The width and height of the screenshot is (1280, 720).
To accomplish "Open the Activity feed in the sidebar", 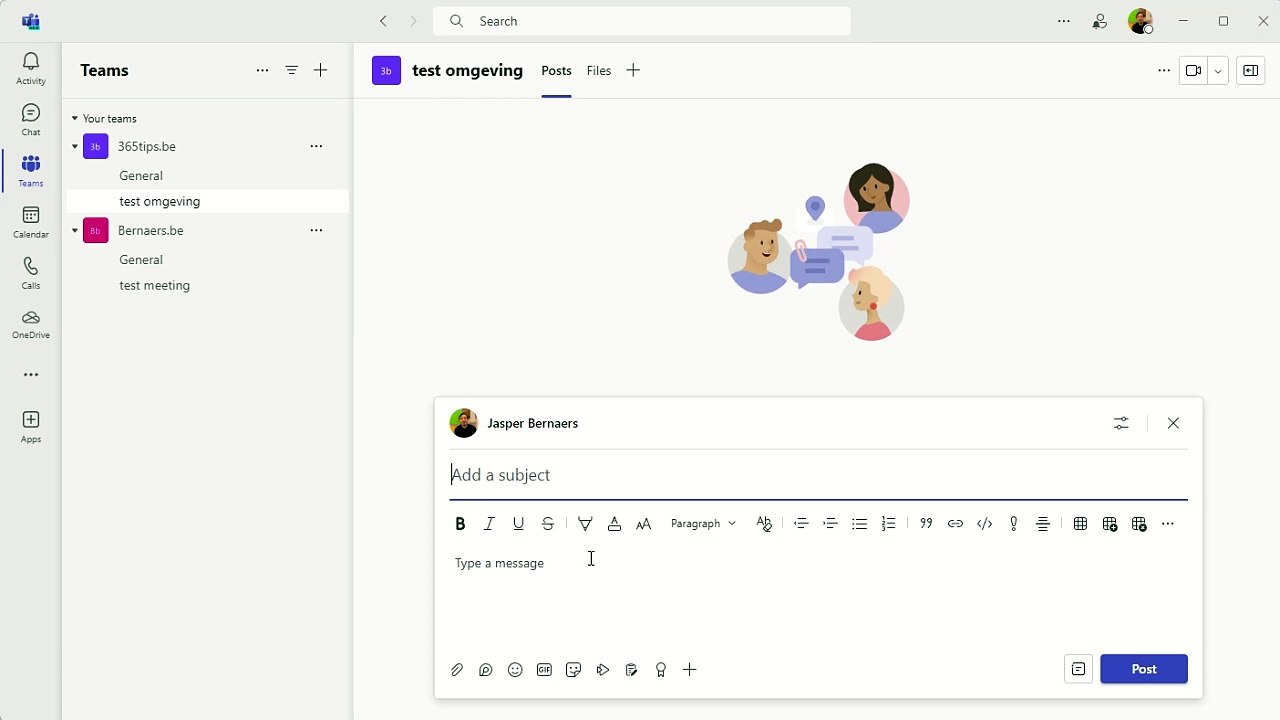I will click(31, 69).
